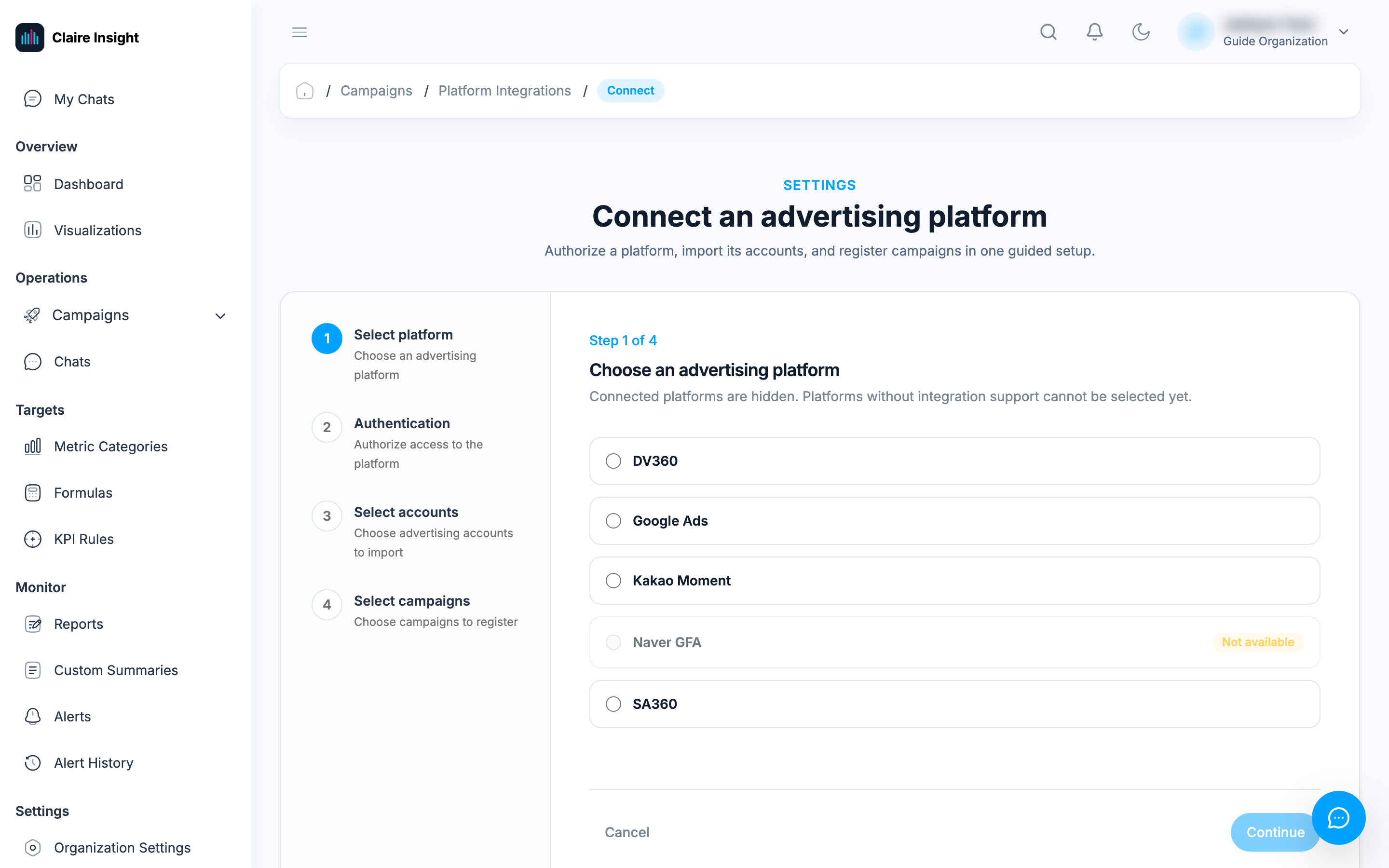Follow the Campaigns breadcrumb link
Screen dimensions: 1389x868
(376, 91)
